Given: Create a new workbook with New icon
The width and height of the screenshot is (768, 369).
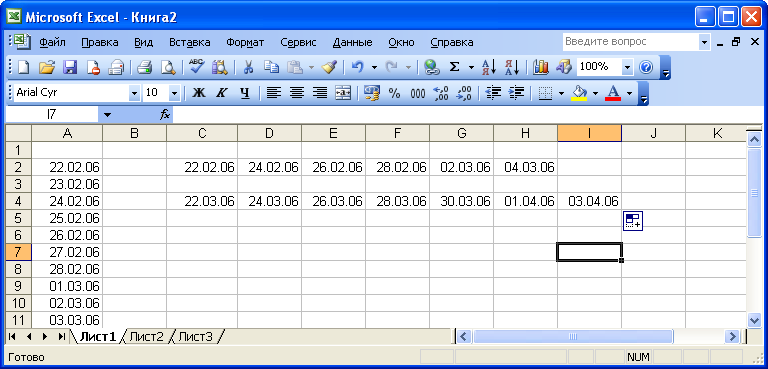Looking at the screenshot, I should click(24, 67).
